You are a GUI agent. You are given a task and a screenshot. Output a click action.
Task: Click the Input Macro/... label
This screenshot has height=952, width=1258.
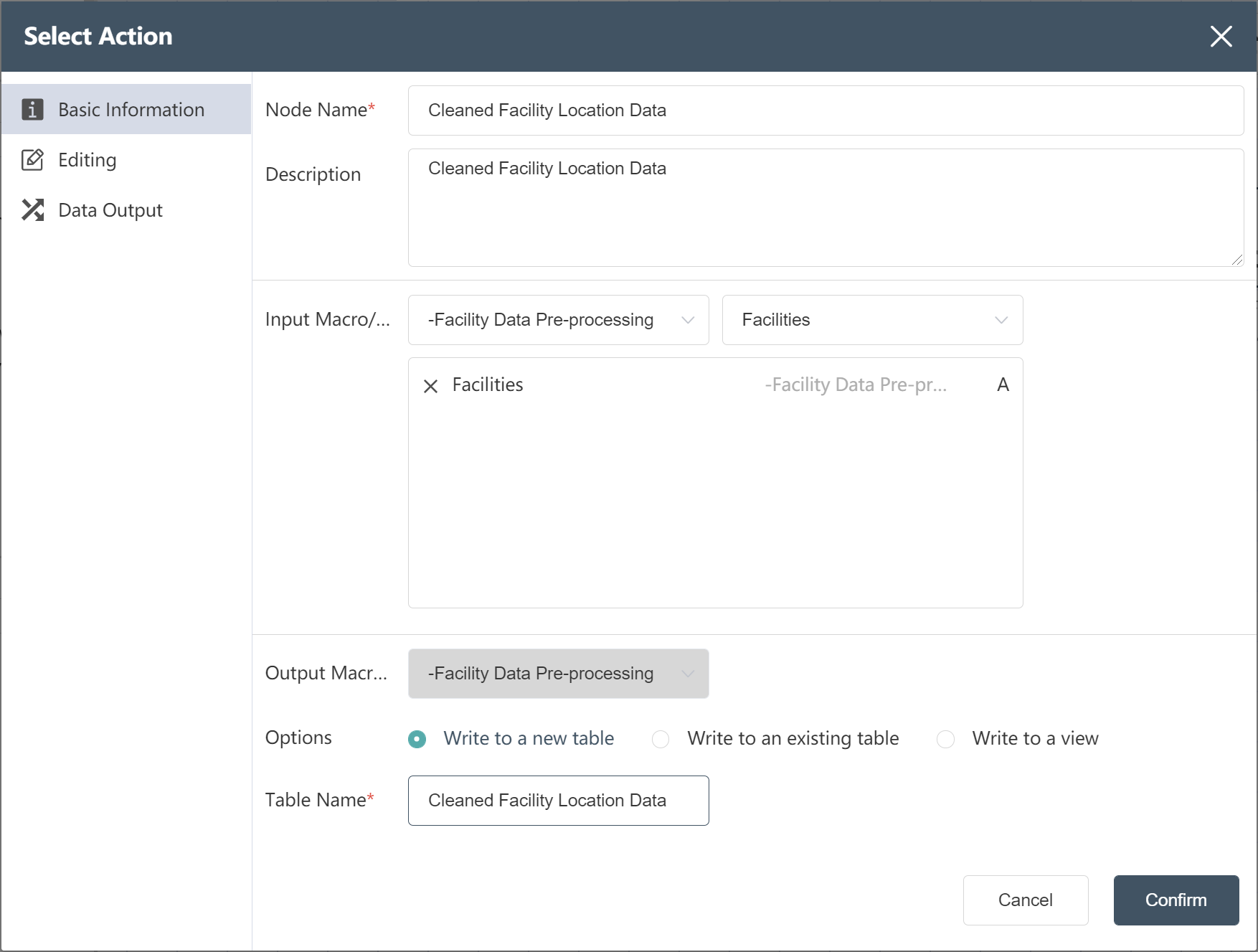click(x=328, y=319)
